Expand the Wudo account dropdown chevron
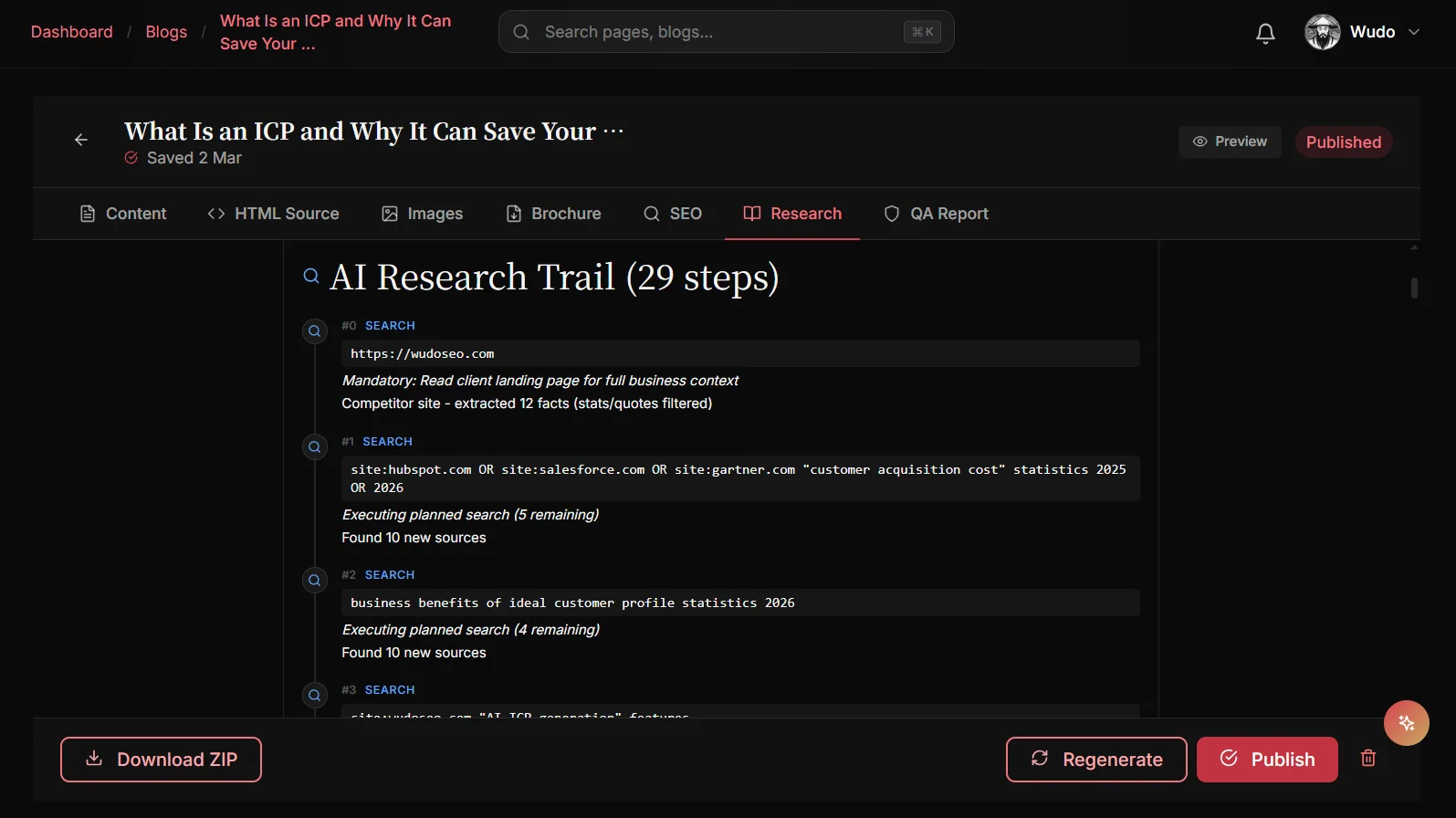The image size is (1456, 818). tap(1414, 32)
